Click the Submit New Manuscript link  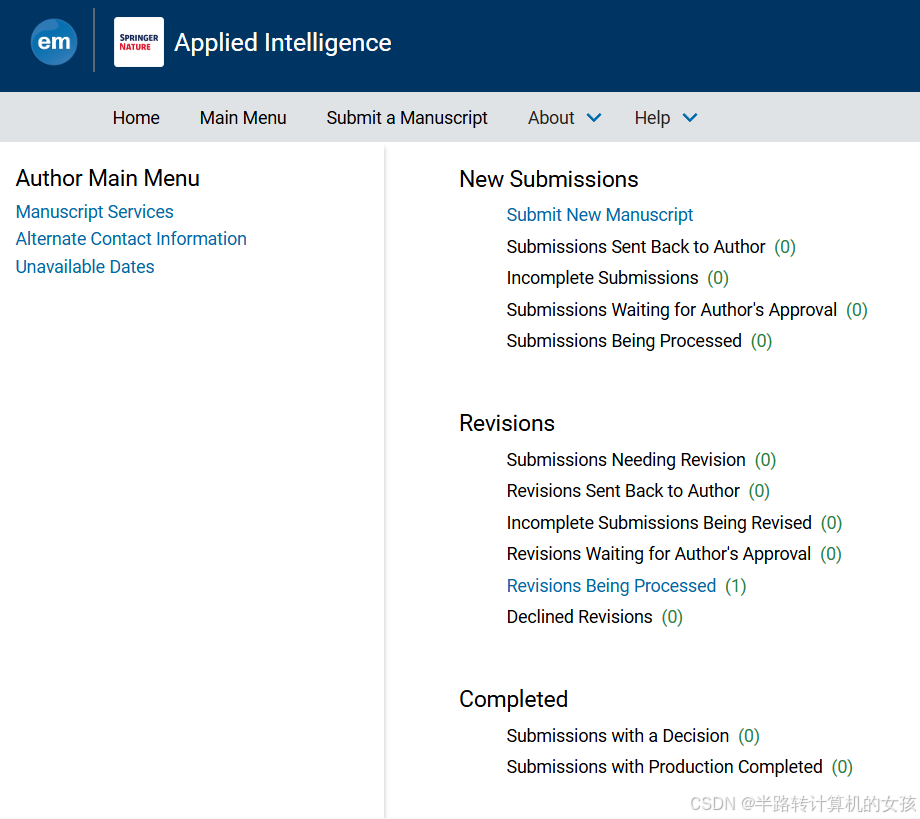coord(600,214)
